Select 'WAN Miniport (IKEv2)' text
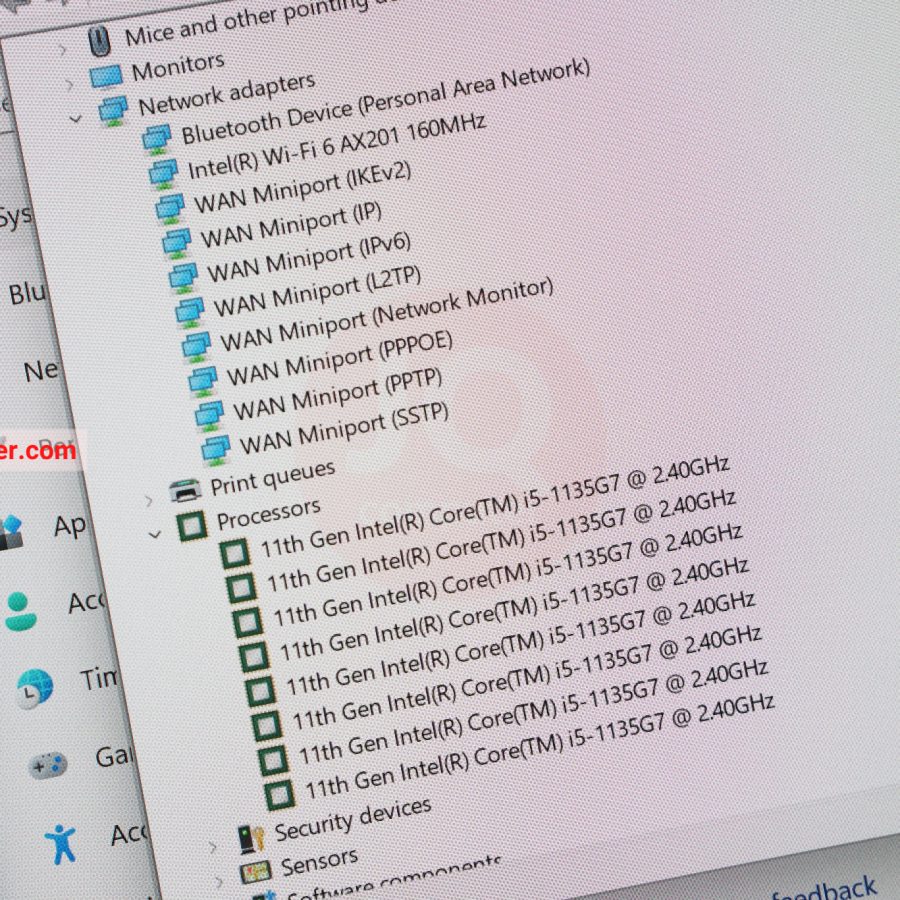900x900 pixels. 302,188
